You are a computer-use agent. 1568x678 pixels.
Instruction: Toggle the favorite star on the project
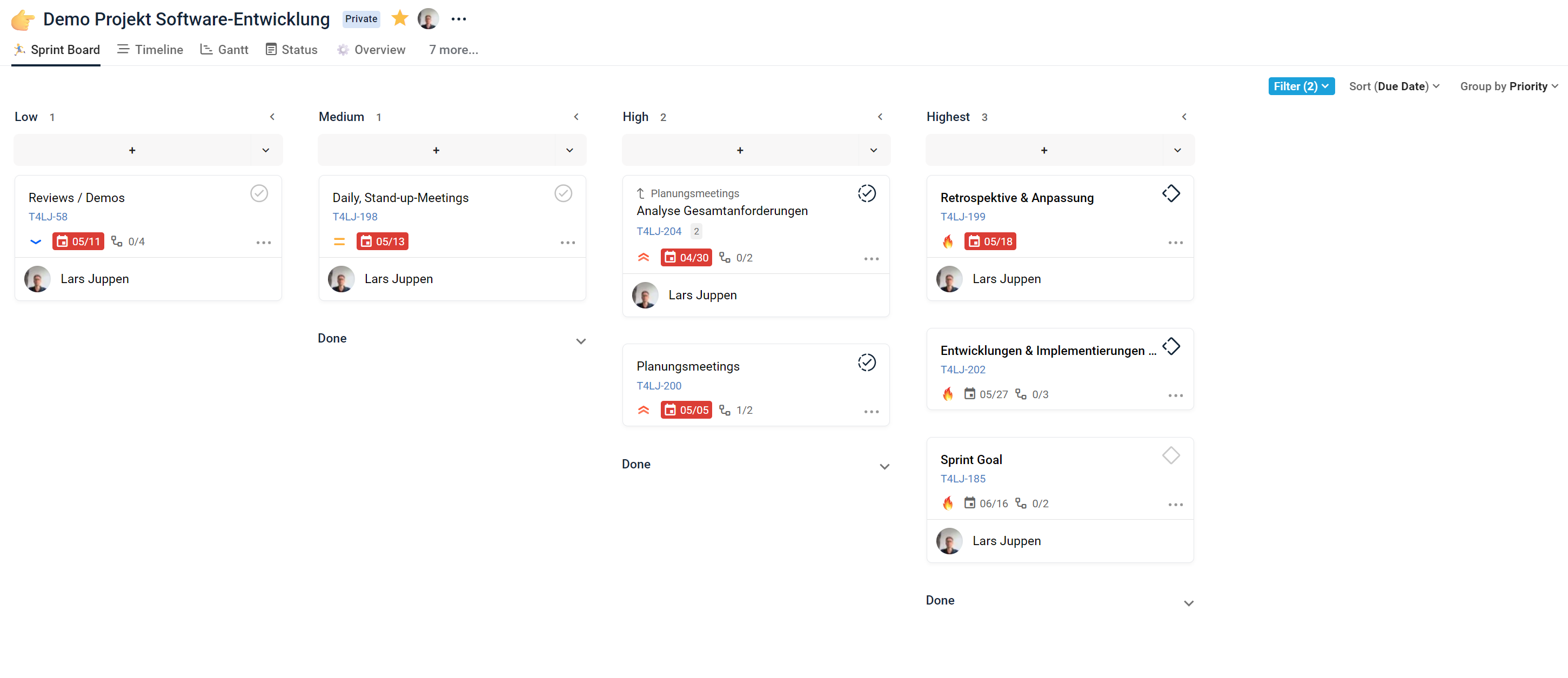click(x=399, y=18)
